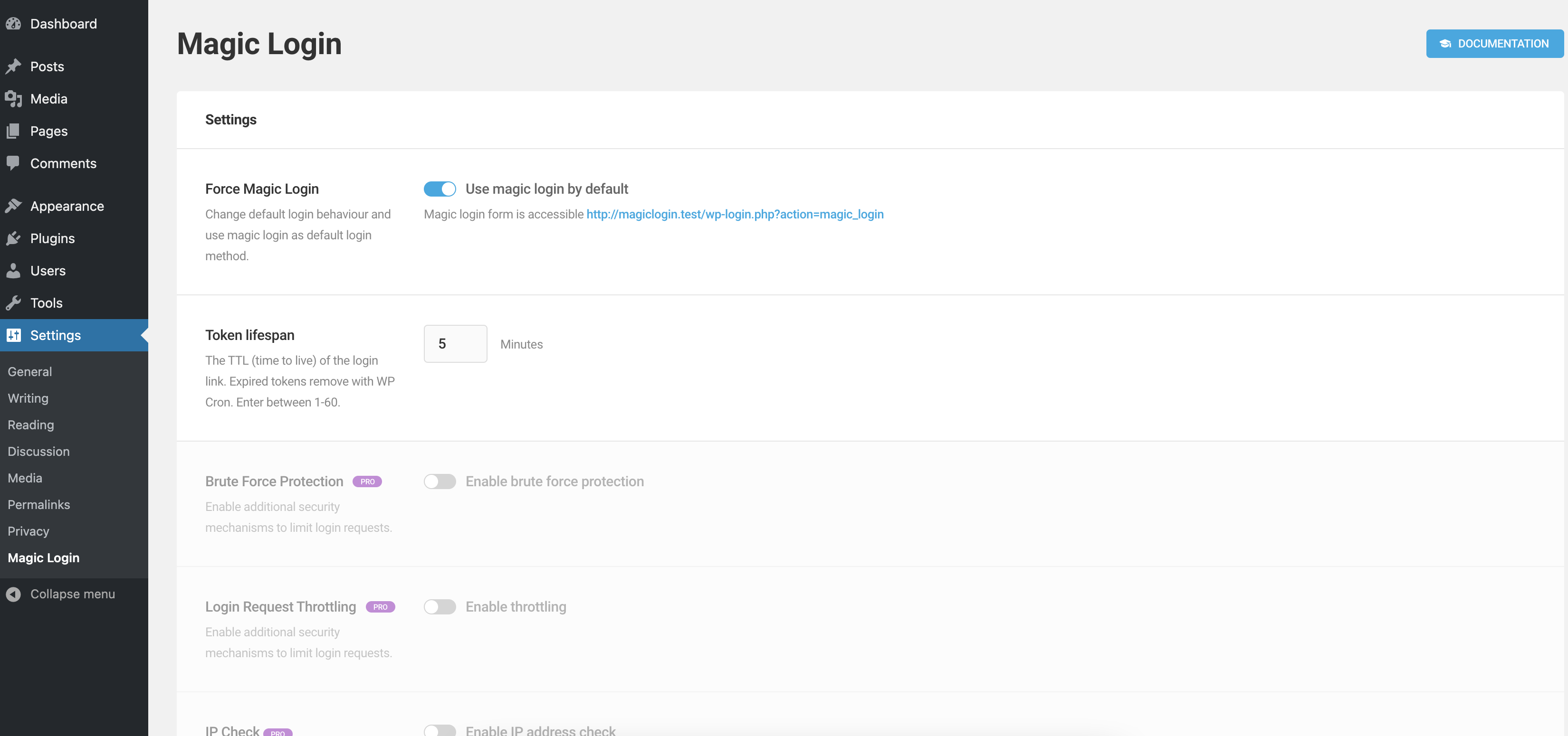Select the Dashboard dashicon in the sidebar
Viewport: 1568px width, 736px height.
pyautogui.click(x=13, y=24)
